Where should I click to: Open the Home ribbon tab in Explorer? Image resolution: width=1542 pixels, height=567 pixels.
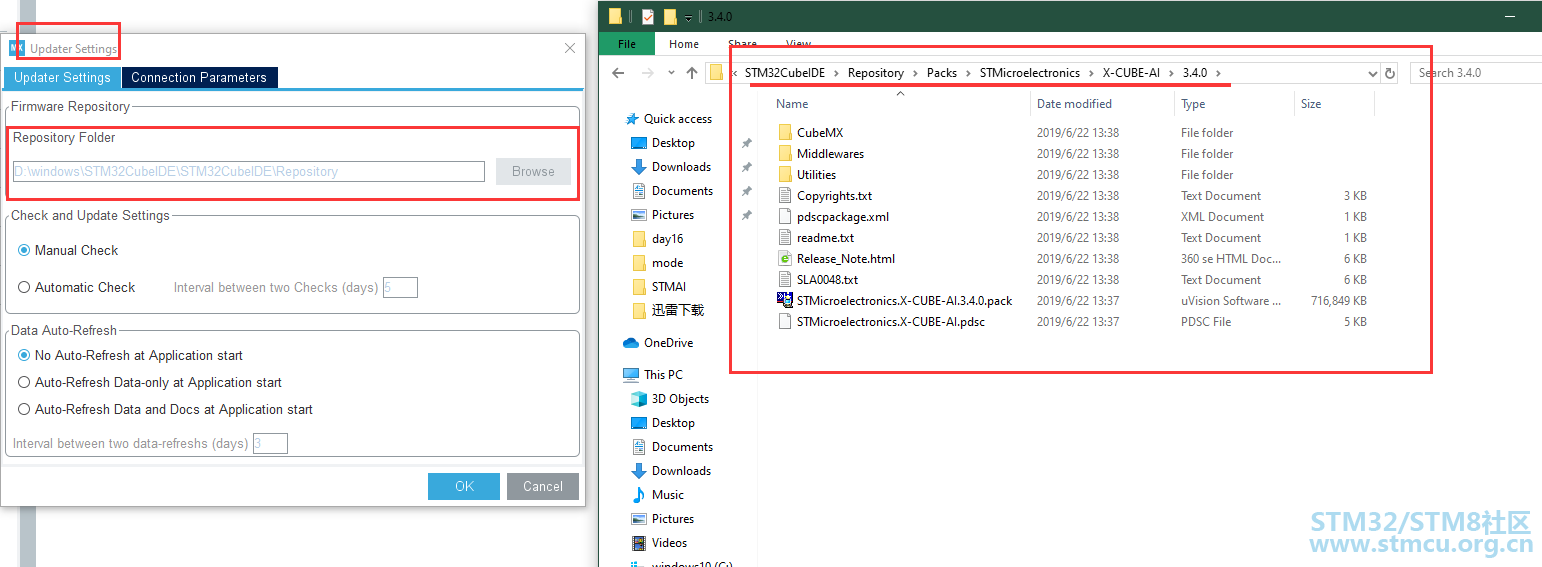coord(684,44)
